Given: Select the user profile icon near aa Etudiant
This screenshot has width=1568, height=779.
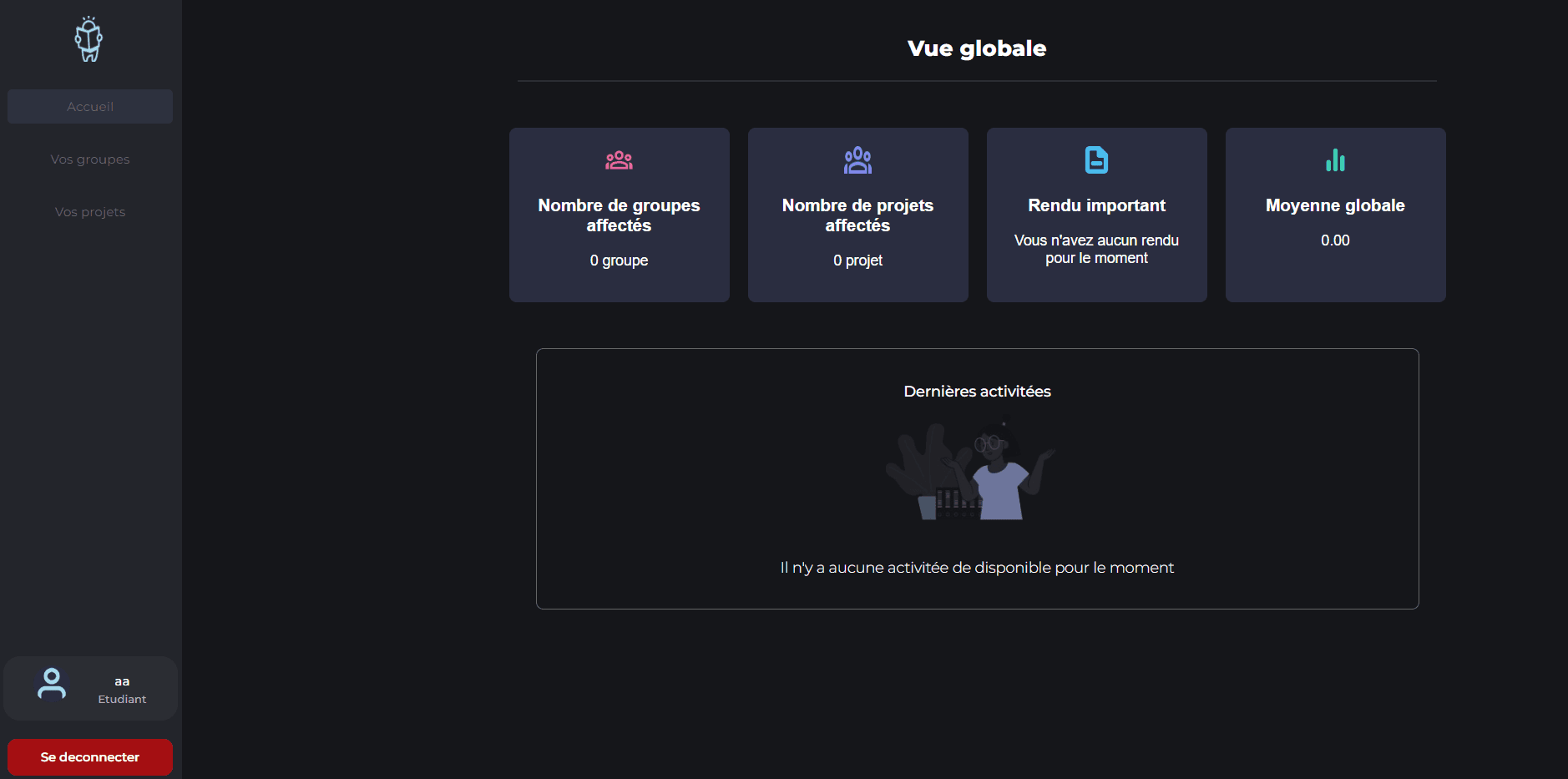Looking at the screenshot, I should click(52, 684).
